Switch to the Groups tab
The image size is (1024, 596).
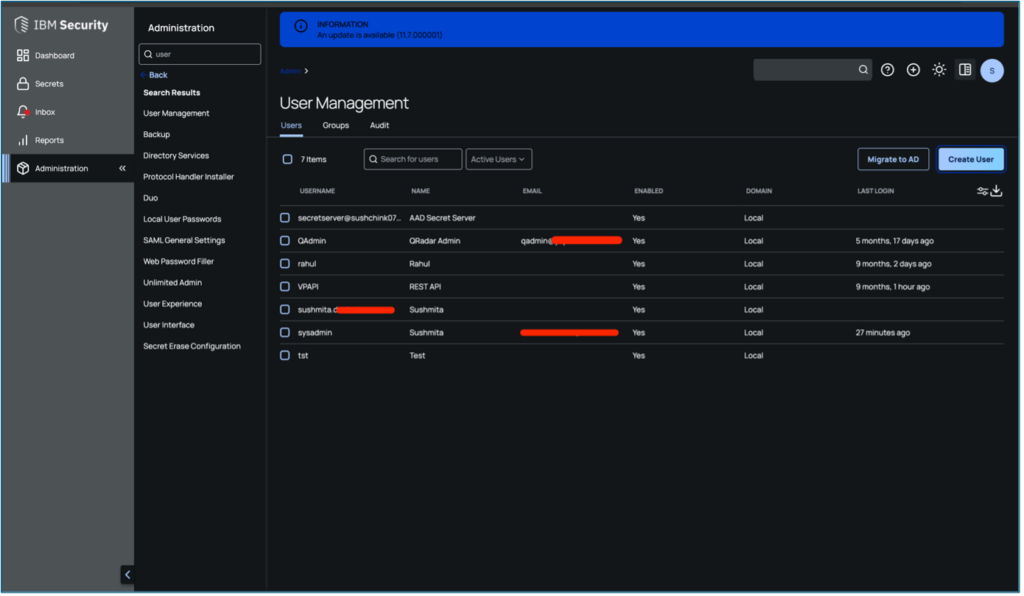pos(335,126)
